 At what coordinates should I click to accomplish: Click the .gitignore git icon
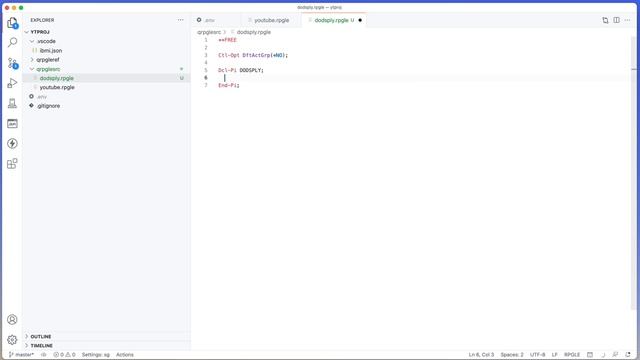coord(31,106)
